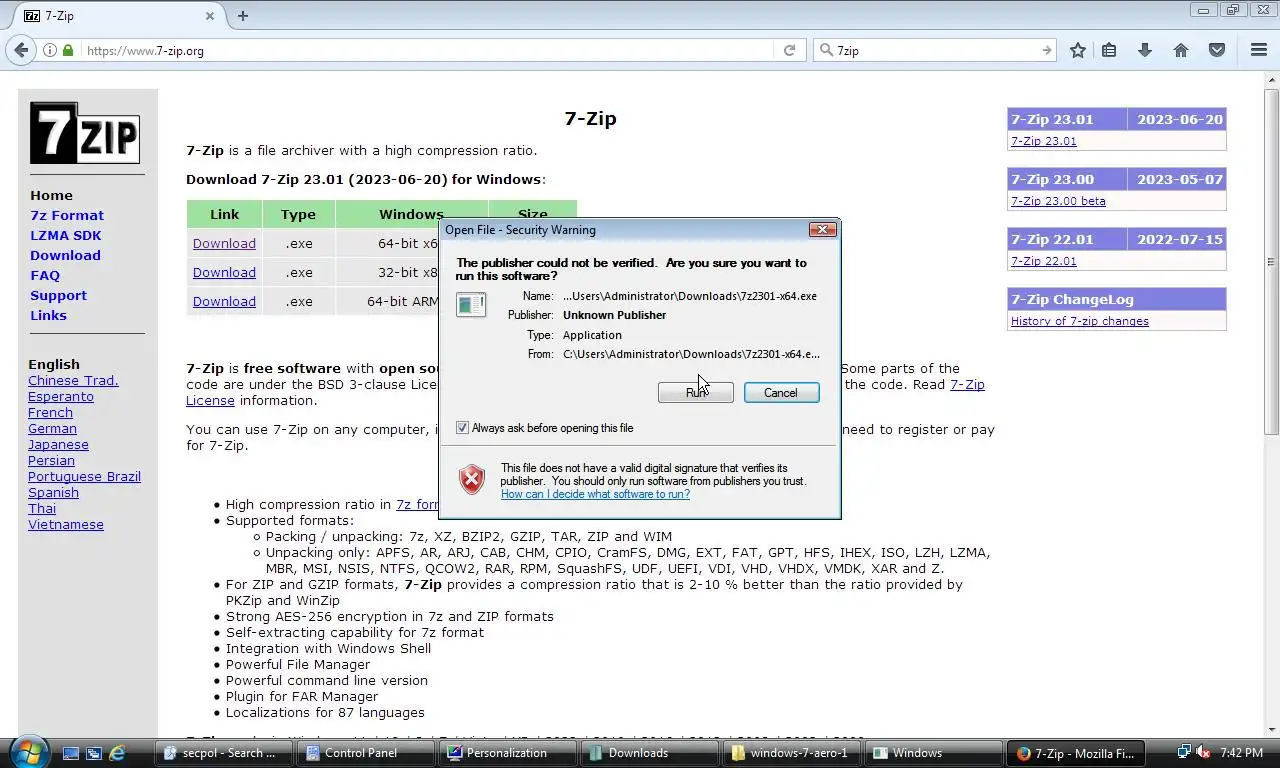
Task: Switch to Control Panel taskbar window
Action: [366, 753]
